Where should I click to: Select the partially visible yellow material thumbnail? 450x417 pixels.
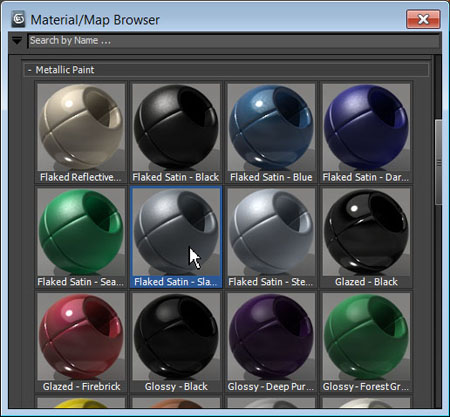(81, 403)
